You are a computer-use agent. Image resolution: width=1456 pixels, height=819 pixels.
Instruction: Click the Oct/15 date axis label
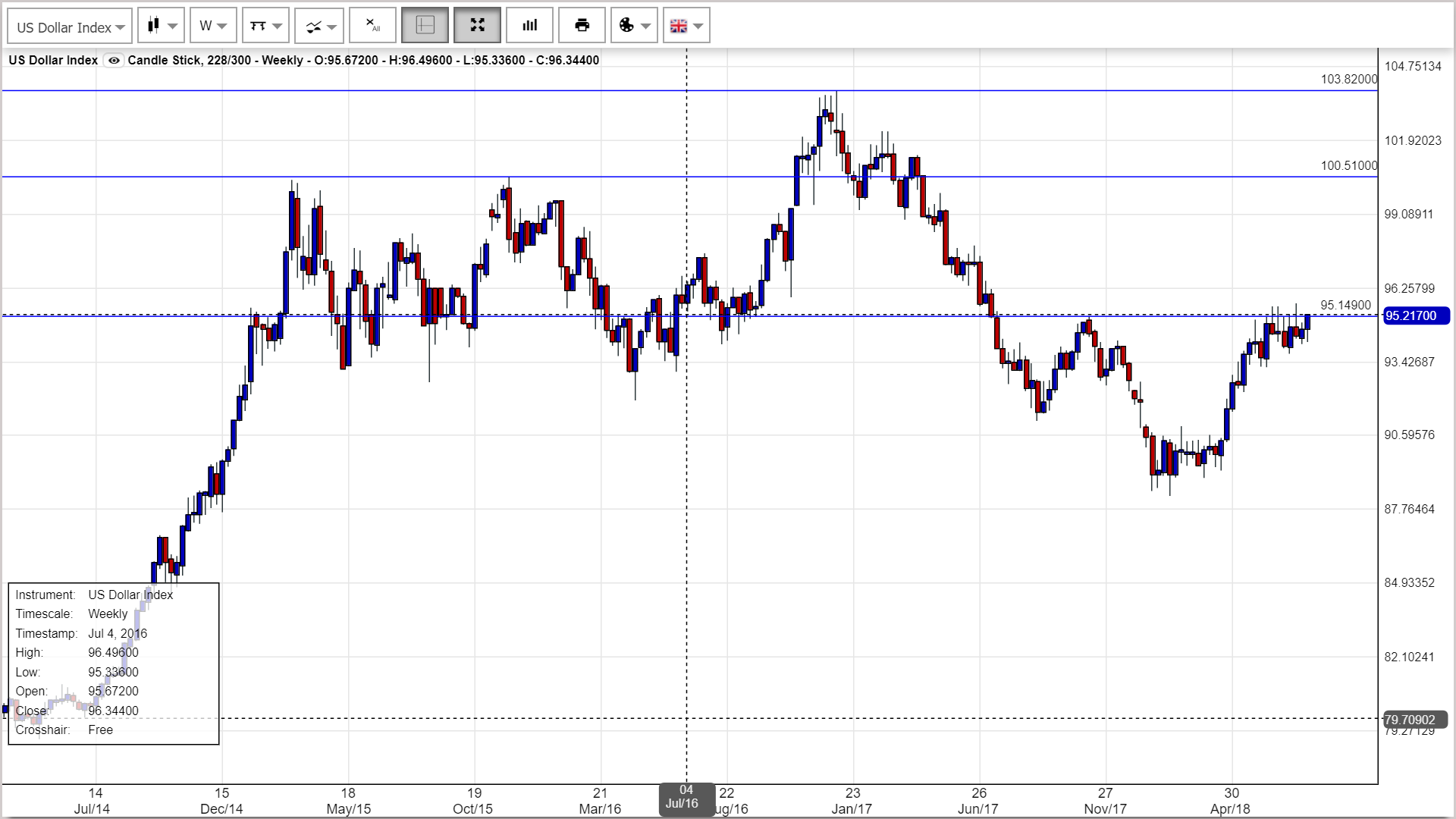473,801
